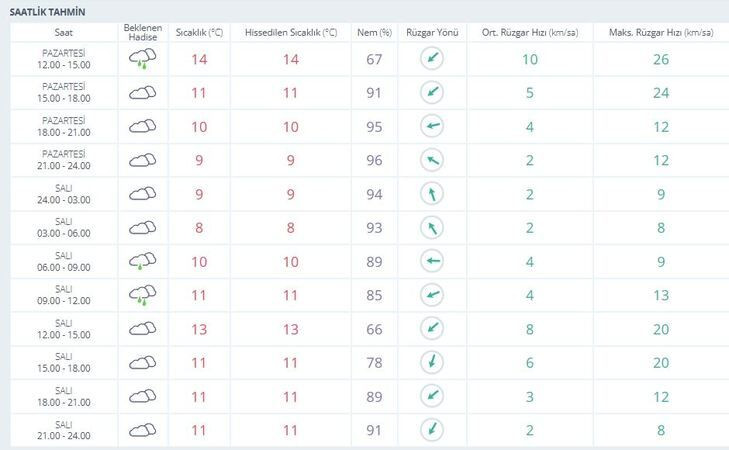729x450 pixels.
Task: Select wind direction icon for Salı 15.00-18.00
Action: click(x=432, y=362)
